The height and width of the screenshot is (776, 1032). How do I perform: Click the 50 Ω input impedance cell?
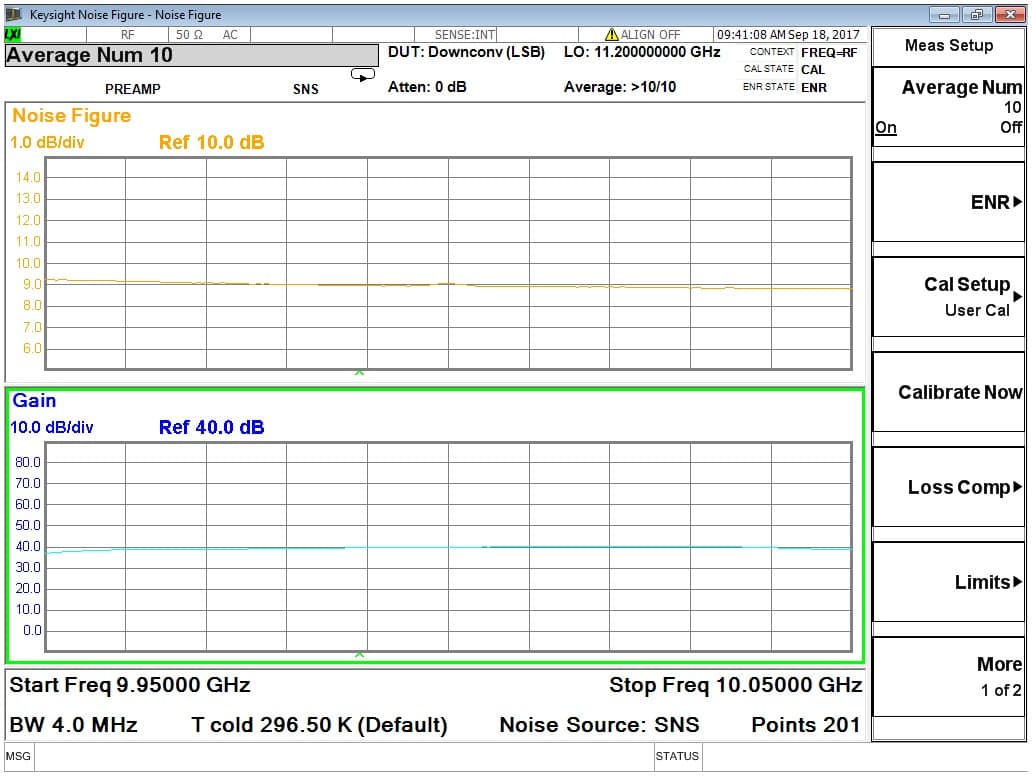[189, 34]
